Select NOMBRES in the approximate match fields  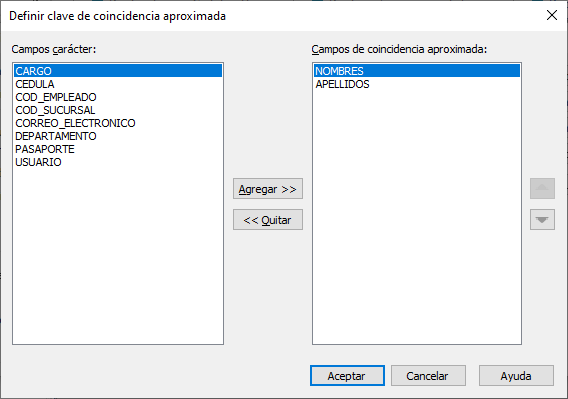coord(417,71)
